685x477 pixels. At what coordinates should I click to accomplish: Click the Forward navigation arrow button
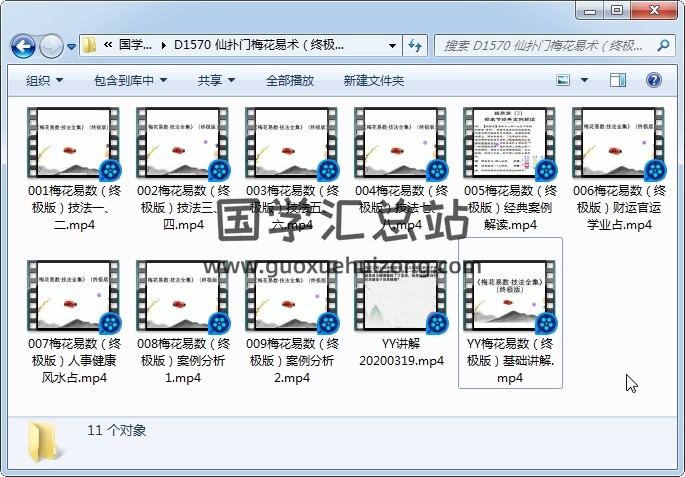click(51, 46)
